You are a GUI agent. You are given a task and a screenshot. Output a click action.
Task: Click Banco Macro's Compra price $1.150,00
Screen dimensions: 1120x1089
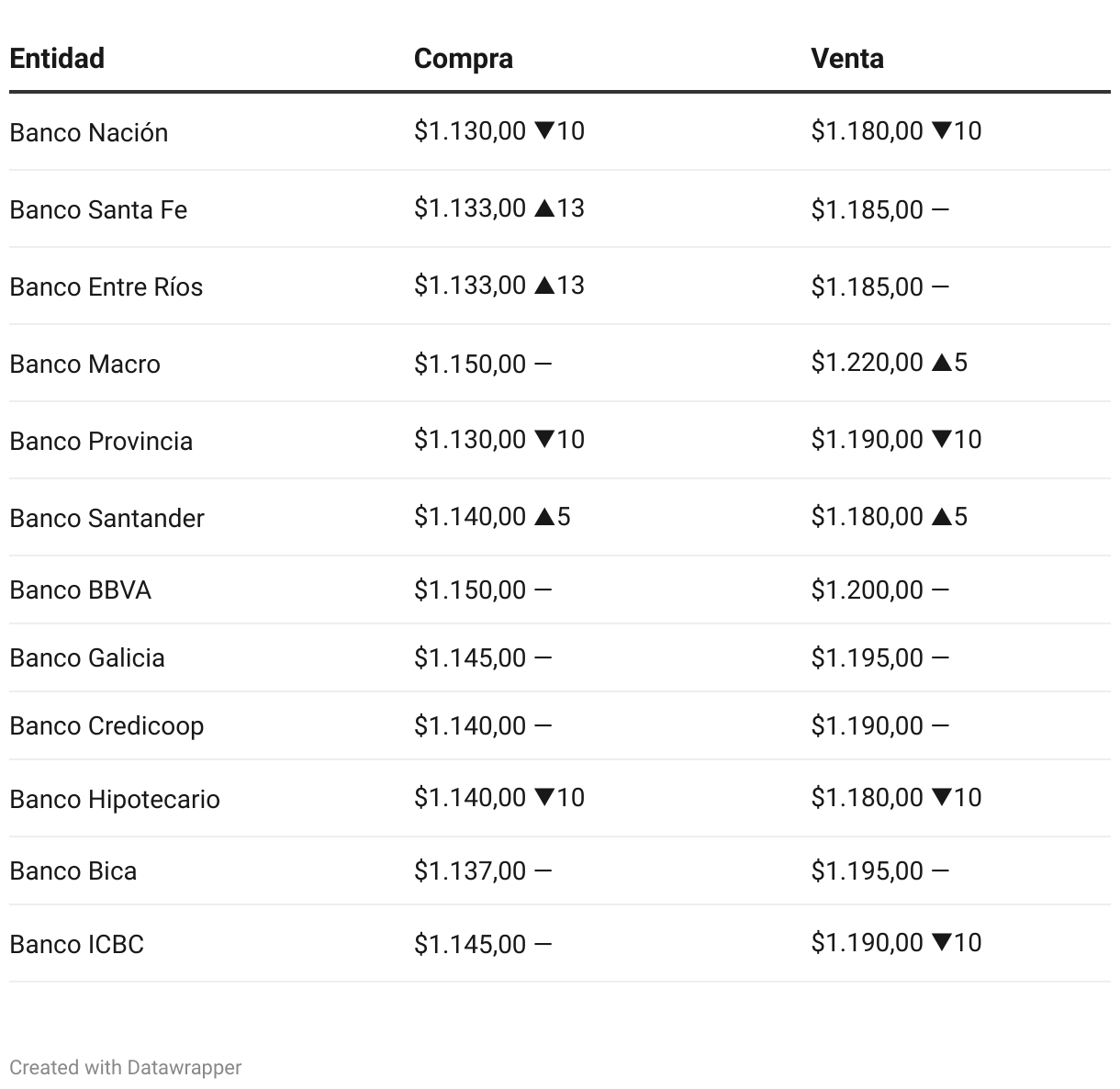(x=470, y=364)
